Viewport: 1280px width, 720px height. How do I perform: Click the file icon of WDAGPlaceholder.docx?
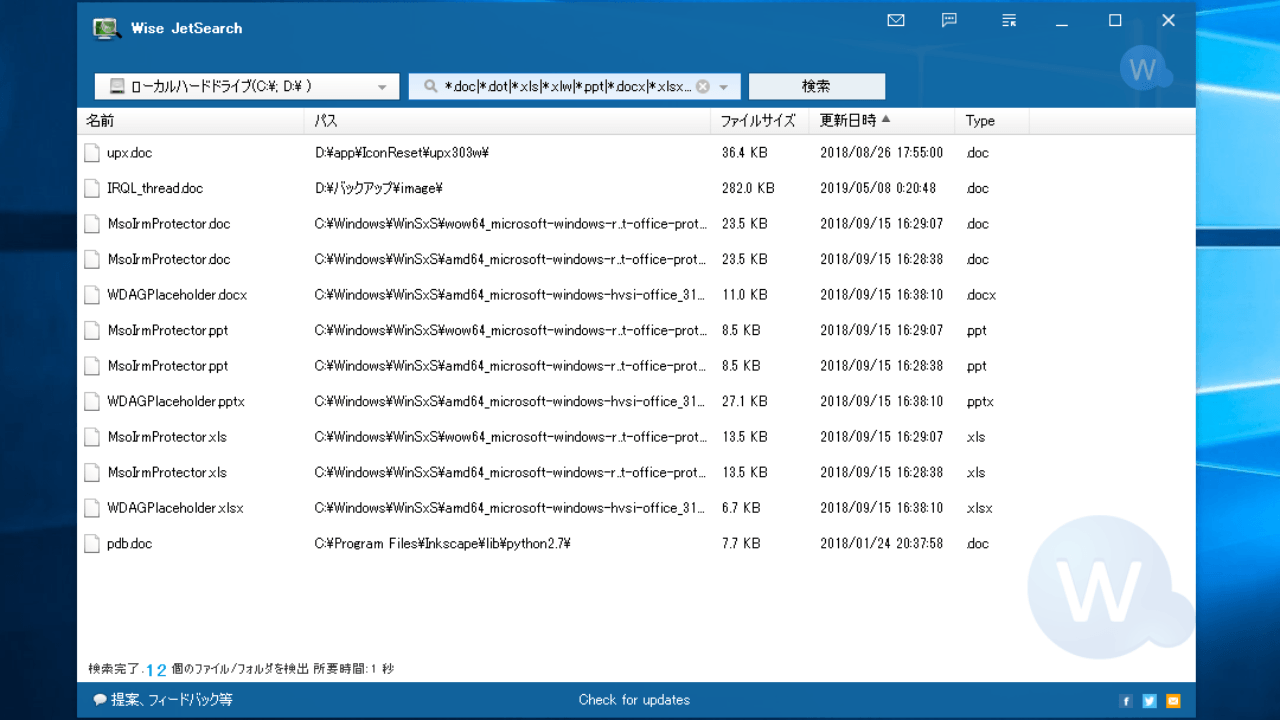tap(92, 295)
